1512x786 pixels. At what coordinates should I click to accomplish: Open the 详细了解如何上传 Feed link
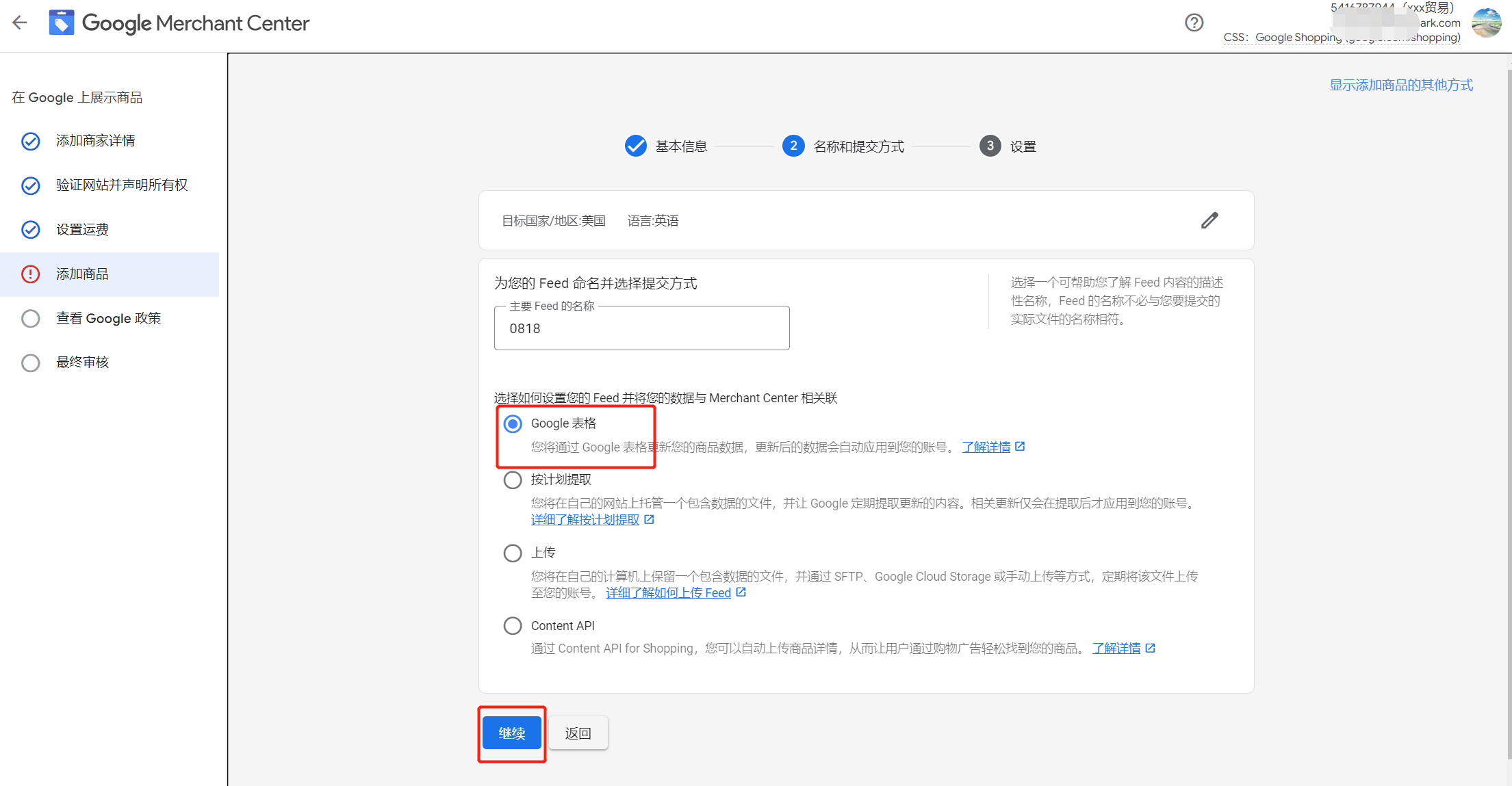pyautogui.click(x=669, y=593)
